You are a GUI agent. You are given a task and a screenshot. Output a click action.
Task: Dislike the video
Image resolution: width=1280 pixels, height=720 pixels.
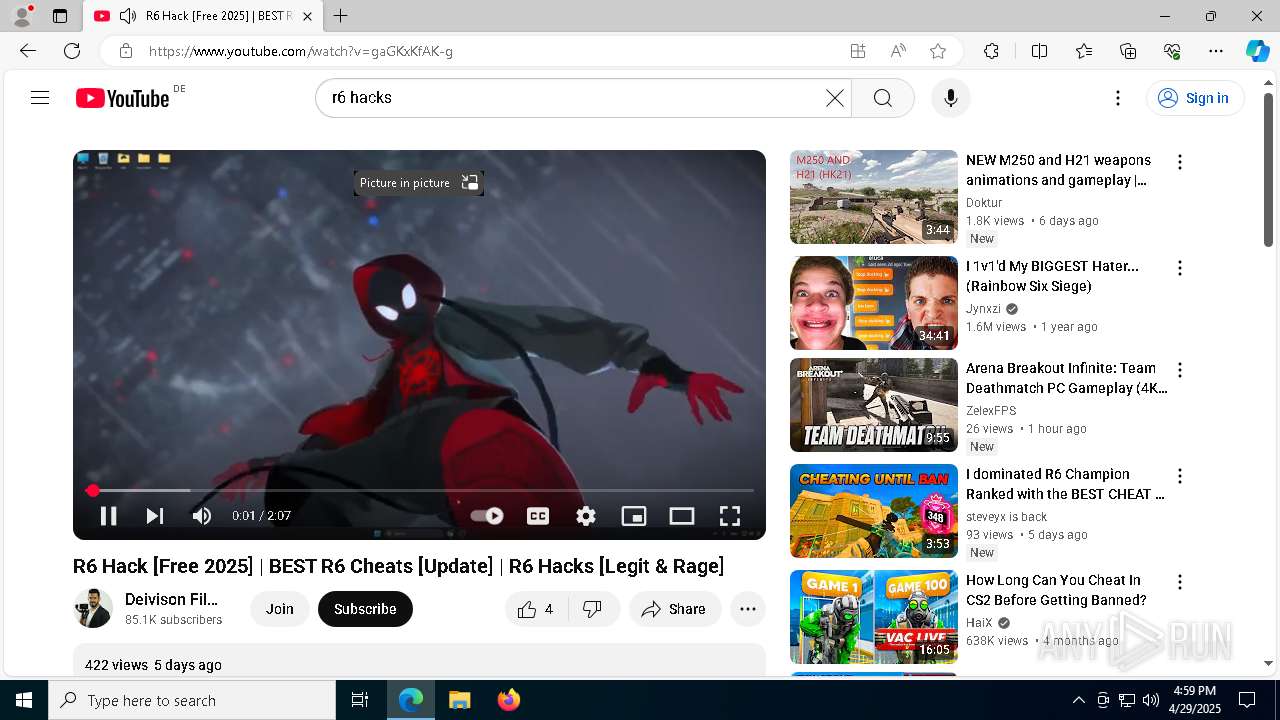coord(593,609)
